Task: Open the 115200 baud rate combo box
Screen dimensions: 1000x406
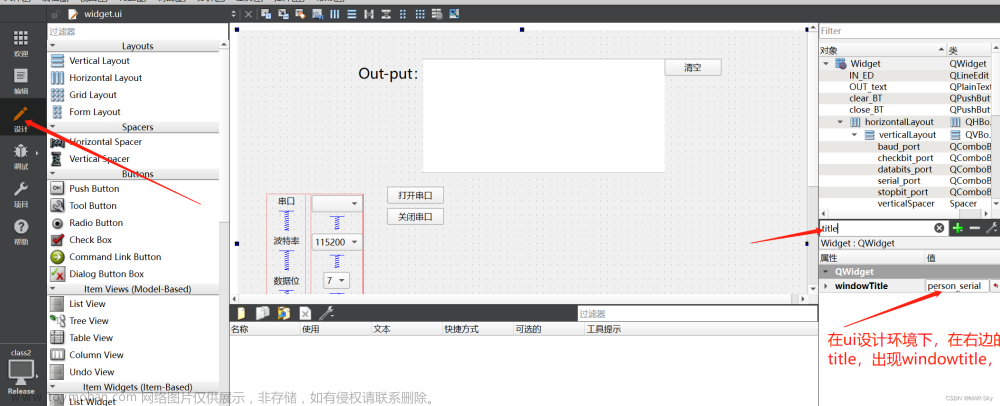Action: click(337, 242)
